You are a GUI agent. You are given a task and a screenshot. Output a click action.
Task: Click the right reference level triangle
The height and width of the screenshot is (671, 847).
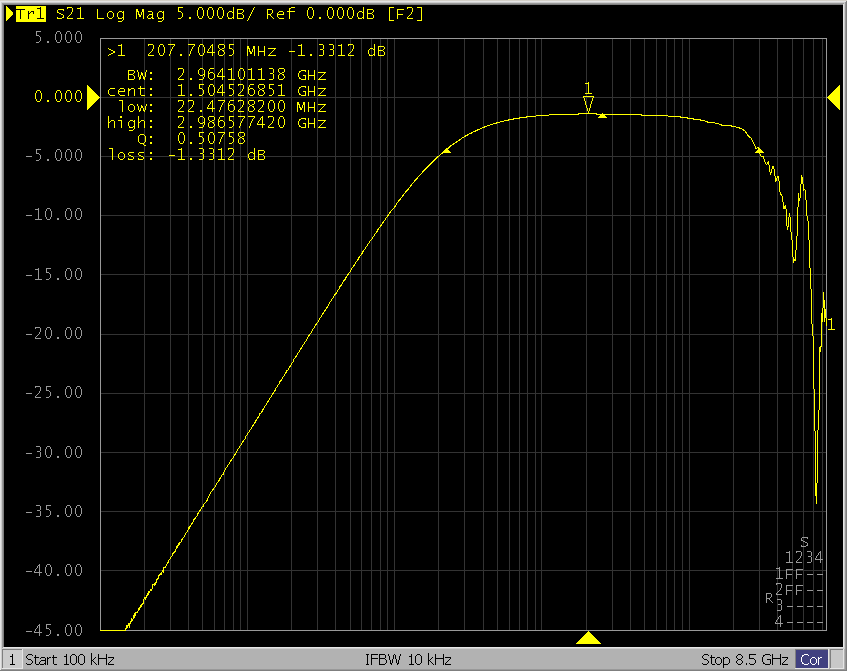coord(833,96)
